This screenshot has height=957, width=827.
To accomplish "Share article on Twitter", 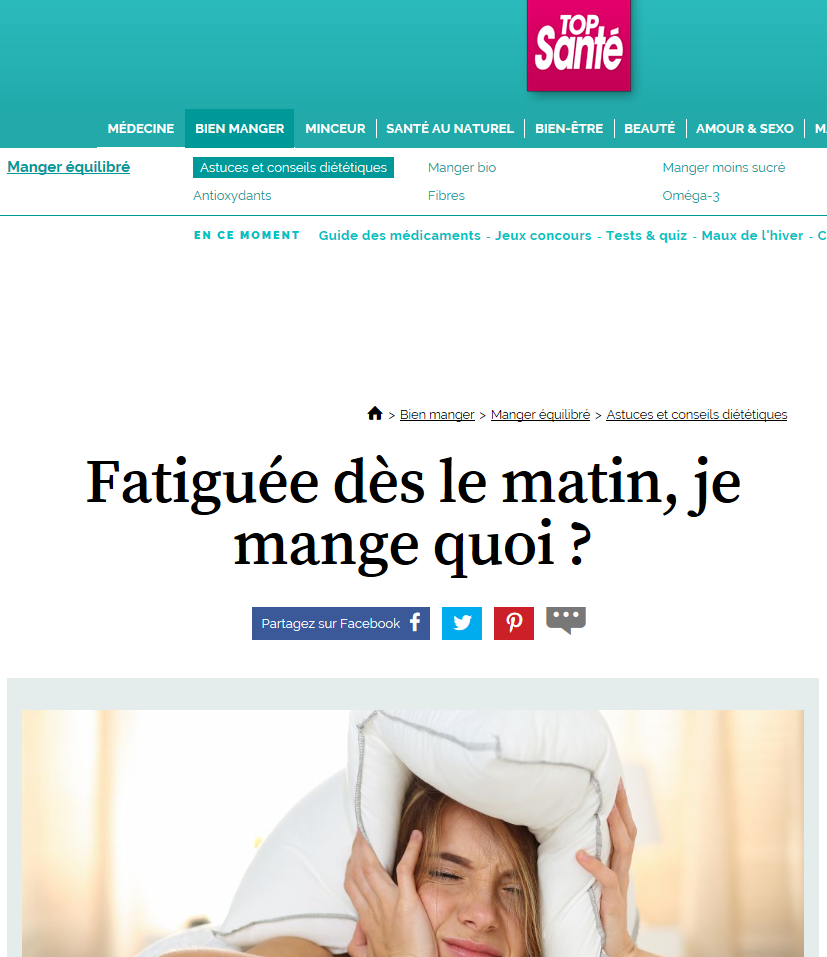I will [461, 623].
